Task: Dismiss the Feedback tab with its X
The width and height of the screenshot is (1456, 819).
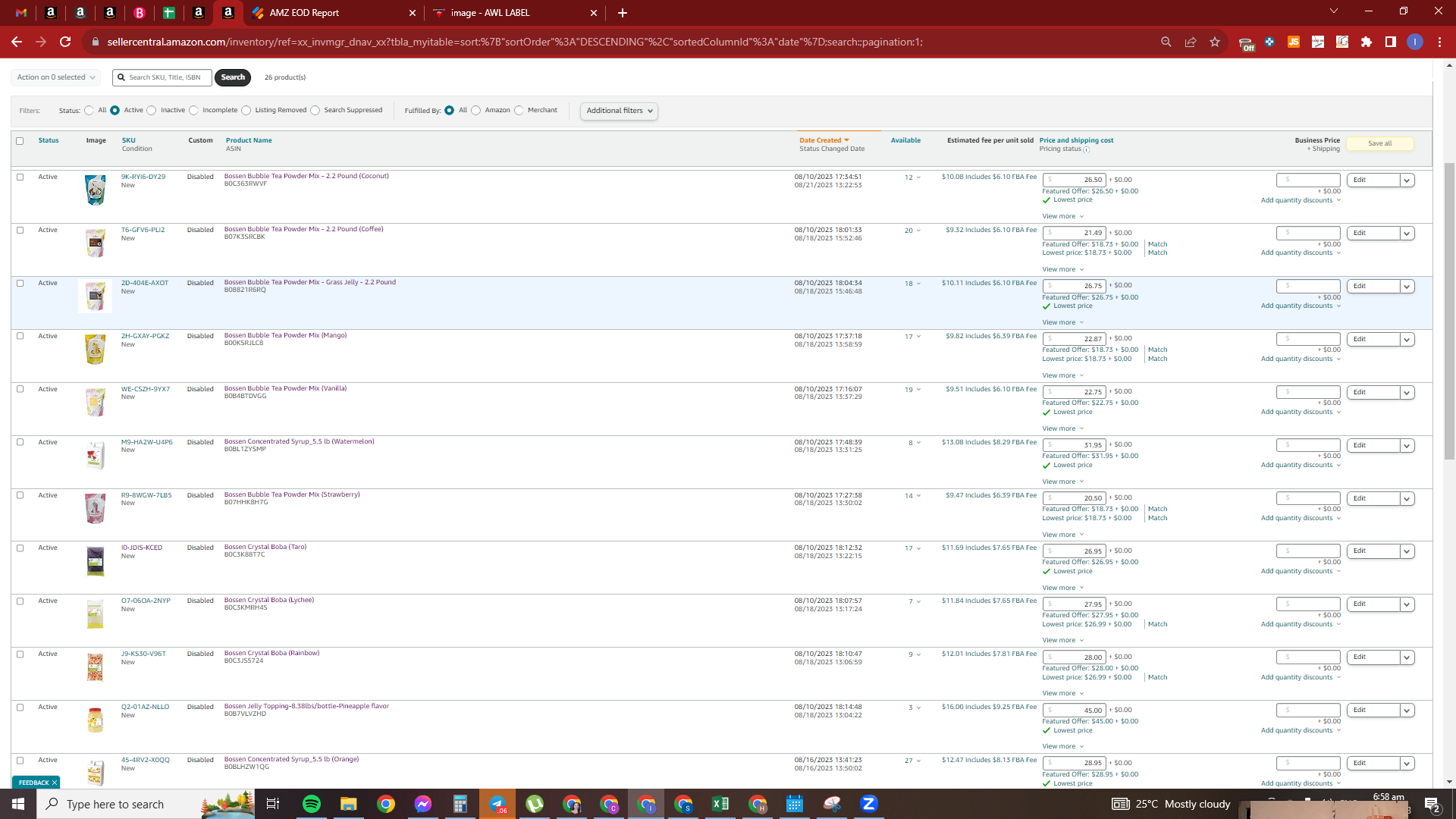Action: click(x=55, y=783)
